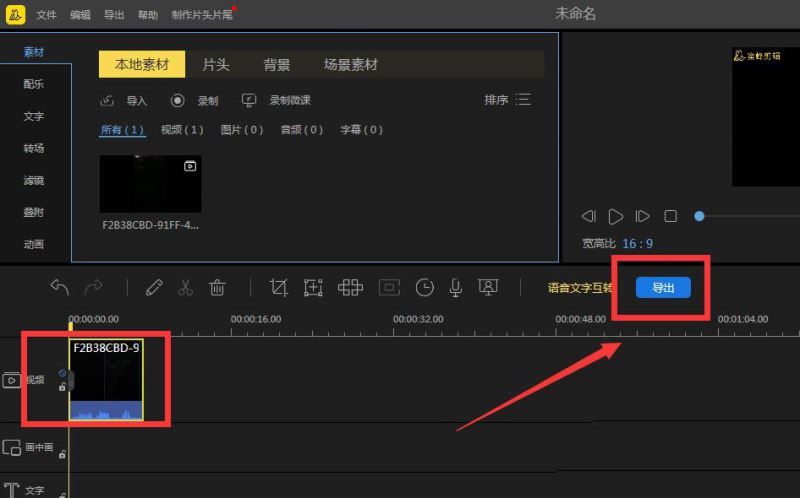Viewport: 800px width, 498px height.
Task: Select the crop tool
Action: 279,287
